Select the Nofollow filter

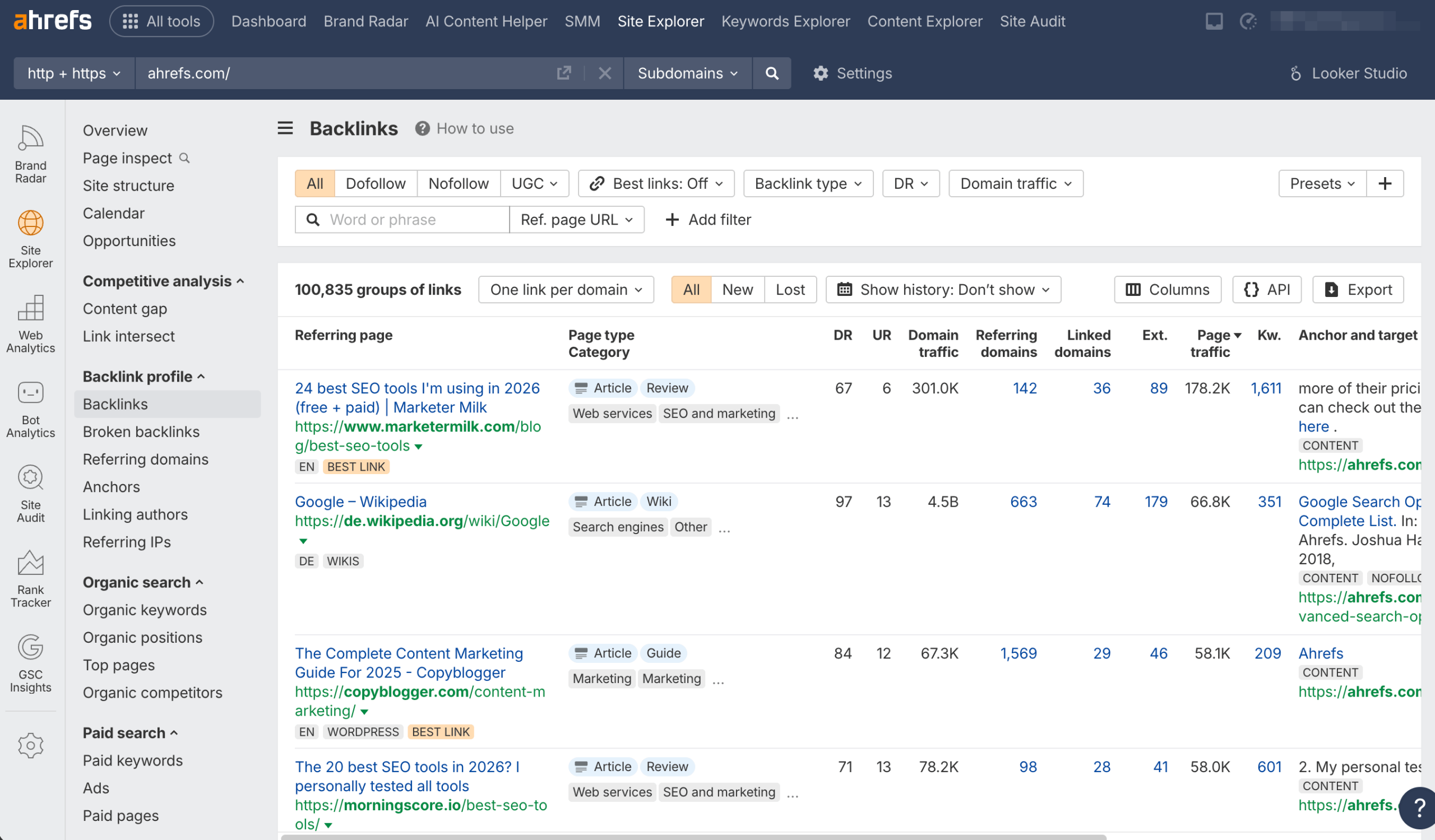pos(459,183)
